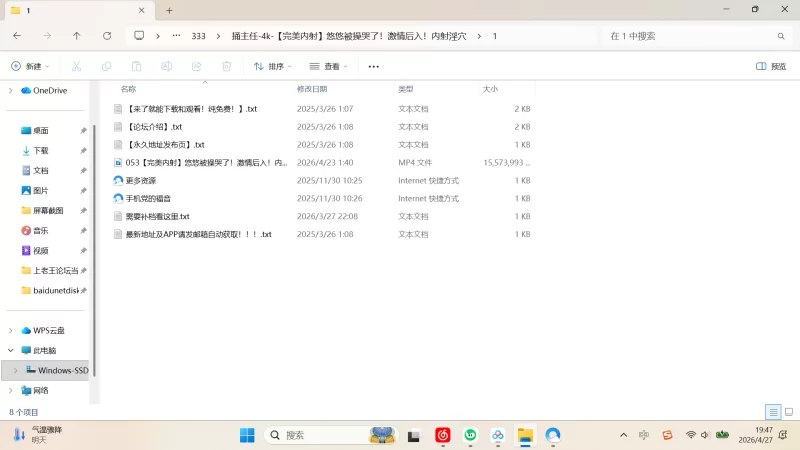
Task: Click the 新建 new item button
Action: (x=30, y=66)
